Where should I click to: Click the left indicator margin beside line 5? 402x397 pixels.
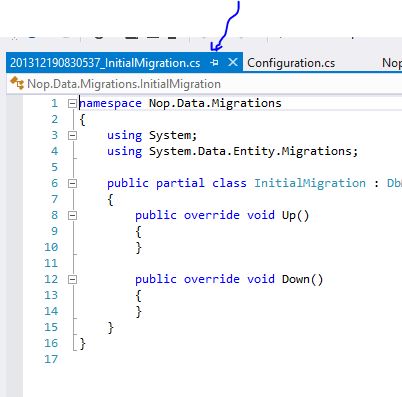14,167
